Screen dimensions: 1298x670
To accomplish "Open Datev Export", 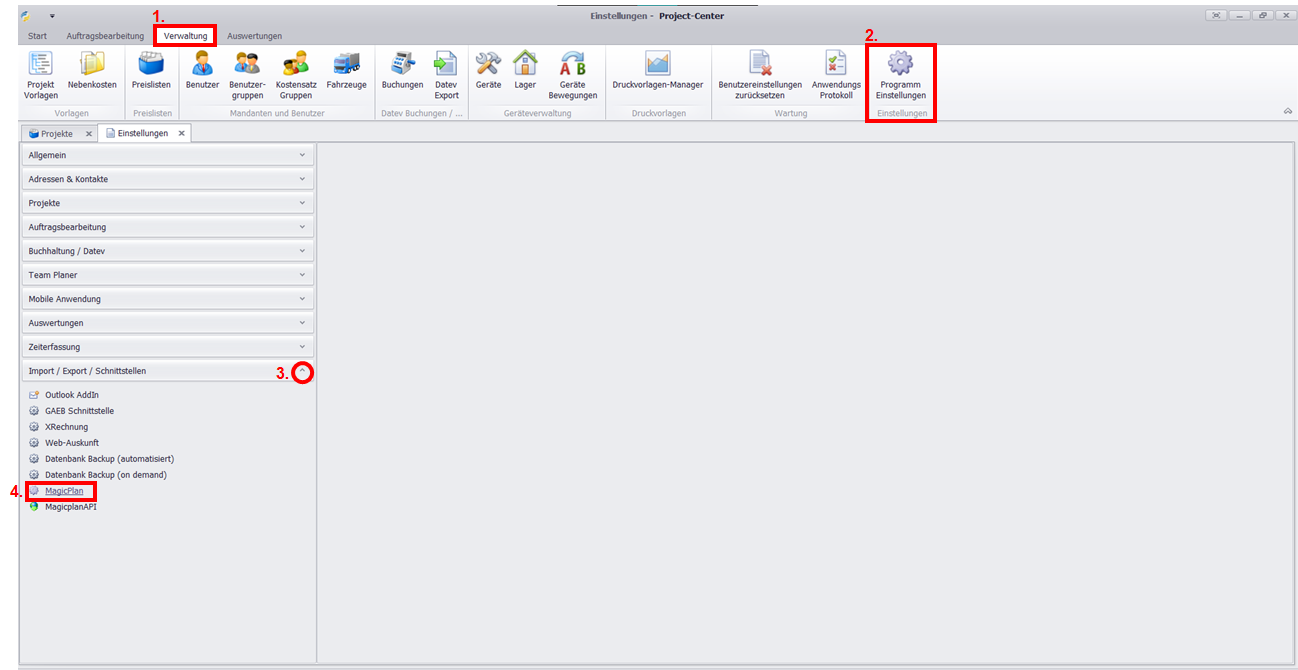I will pyautogui.click(x=446, y=74).
